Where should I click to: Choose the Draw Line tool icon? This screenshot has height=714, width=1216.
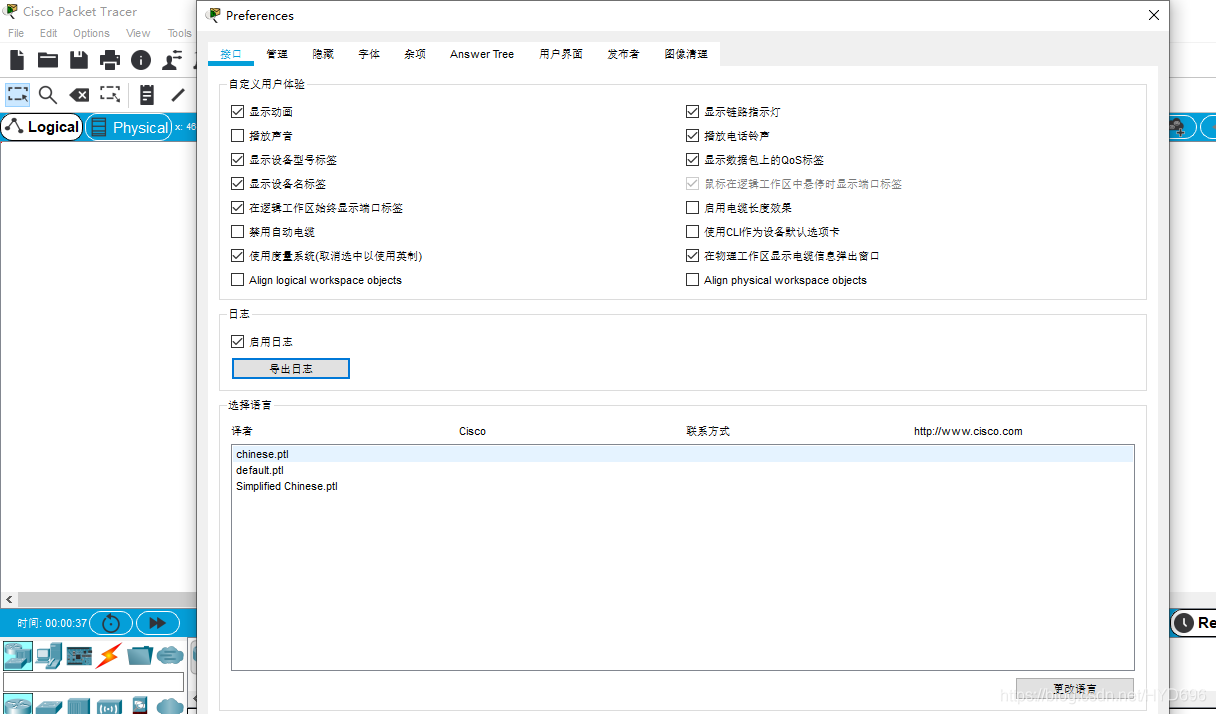[x=178, y=95]
